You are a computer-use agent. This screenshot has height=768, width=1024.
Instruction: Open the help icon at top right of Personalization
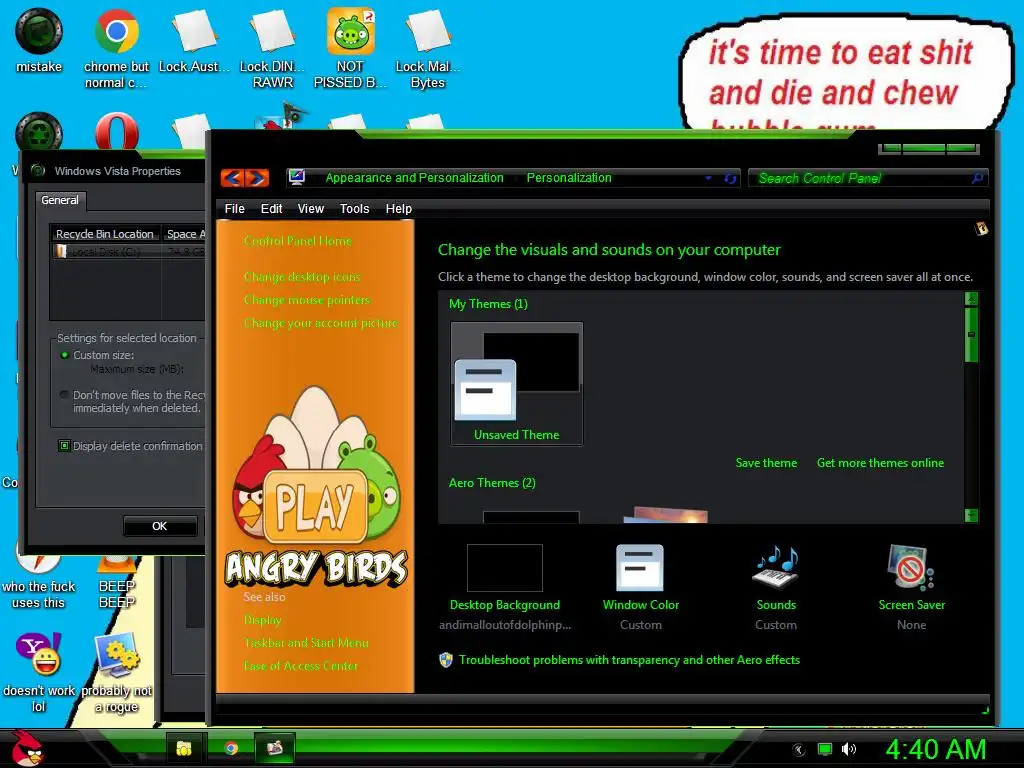(x=981, y=229)
